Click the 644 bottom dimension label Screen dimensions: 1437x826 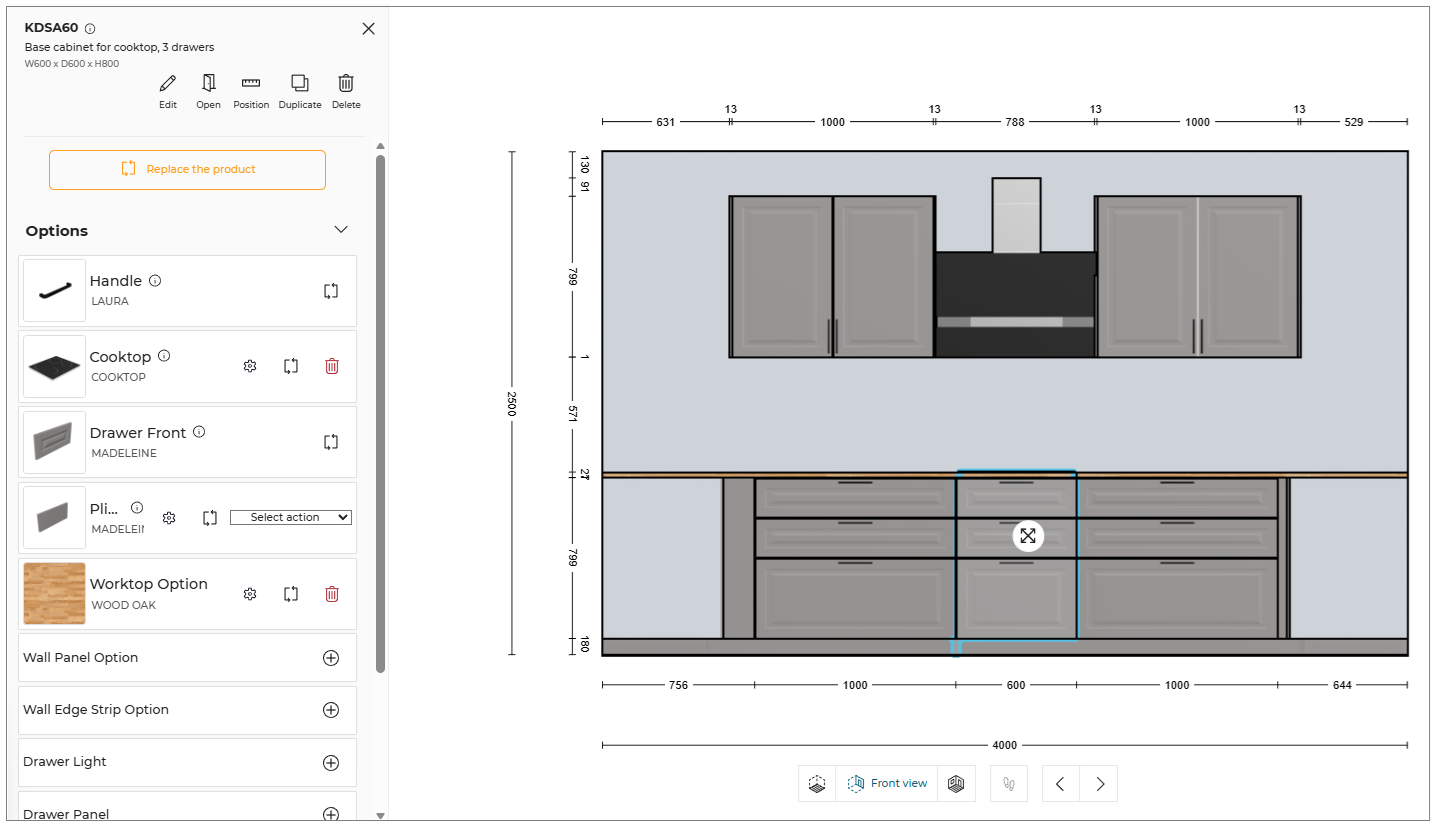(x=1342, y=685)
